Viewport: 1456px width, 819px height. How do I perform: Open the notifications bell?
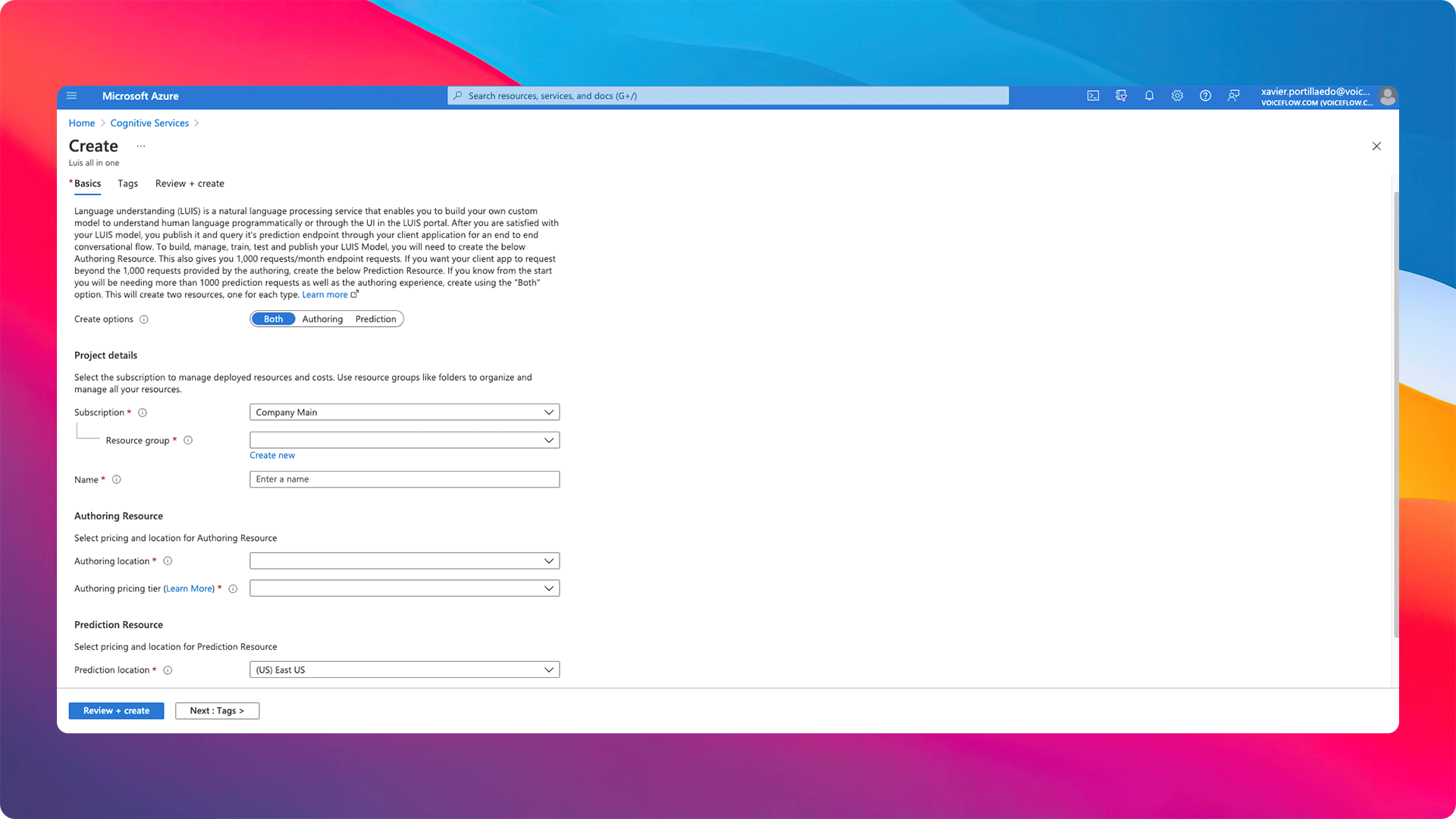pyautogui.click(x=1149, y=96)
